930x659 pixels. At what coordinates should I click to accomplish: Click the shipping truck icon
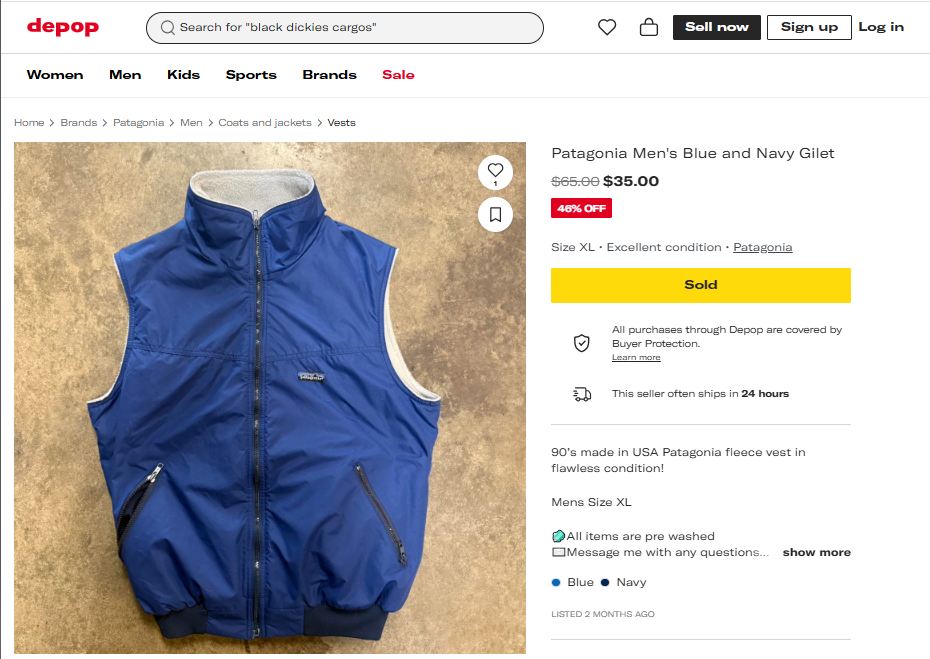pos(581,394)
